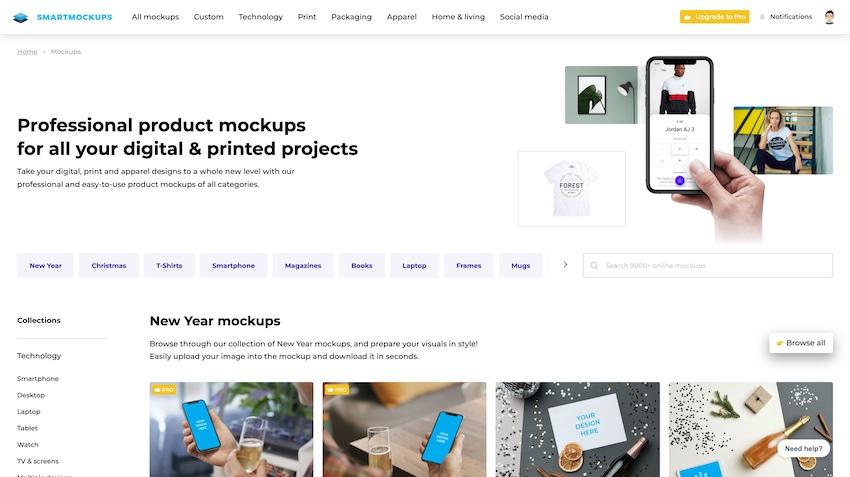
Task: Open the Home & living menu
Action: click(458, 17)
